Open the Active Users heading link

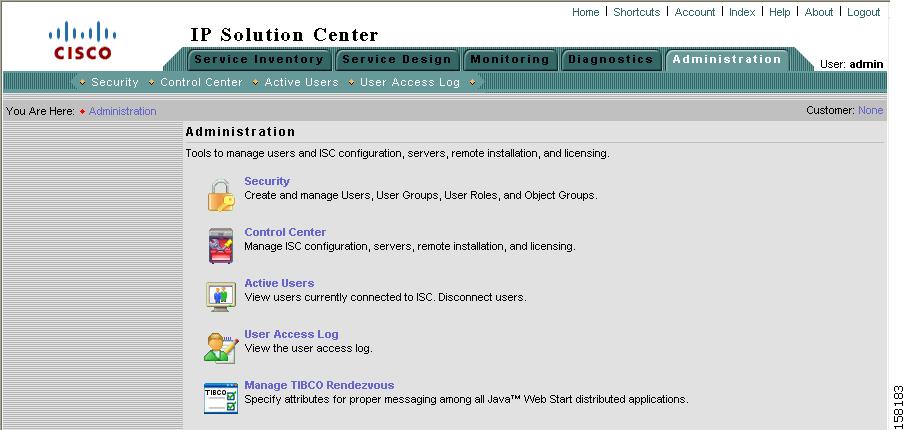pos(279,283)
